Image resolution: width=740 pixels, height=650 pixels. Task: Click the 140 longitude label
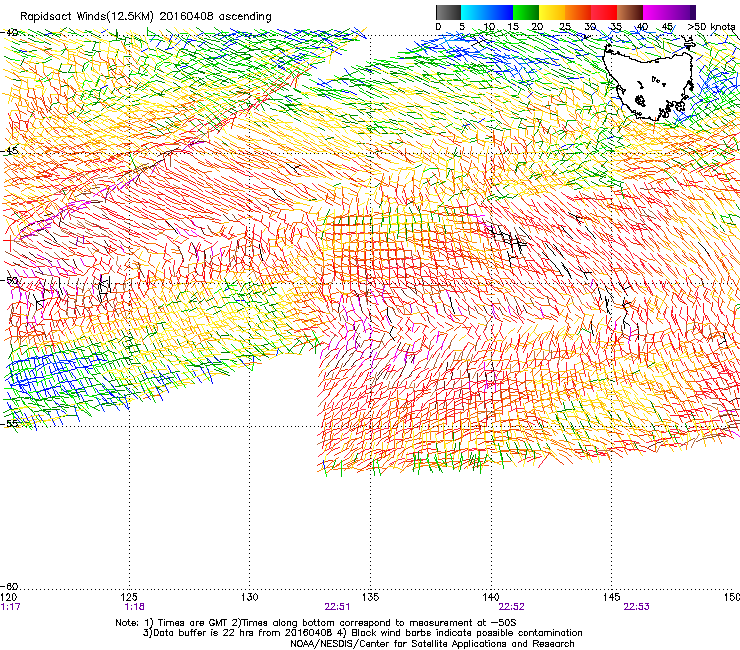click(491, 597)
